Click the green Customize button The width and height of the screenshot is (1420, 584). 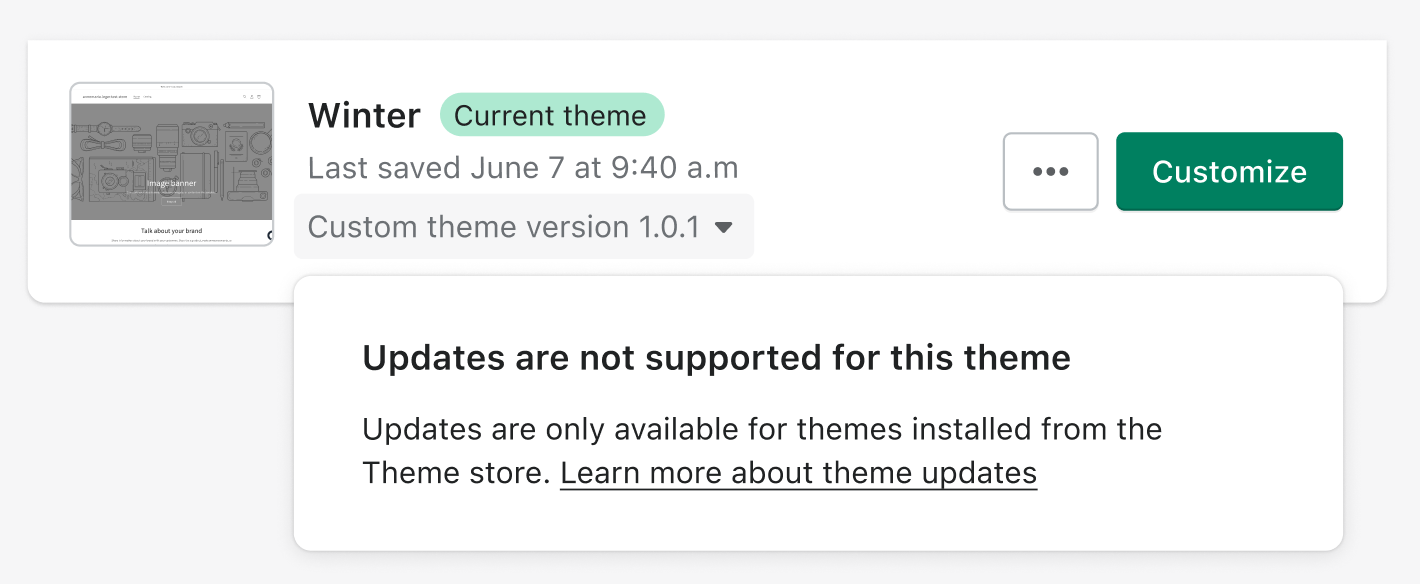pos(1228,171)
